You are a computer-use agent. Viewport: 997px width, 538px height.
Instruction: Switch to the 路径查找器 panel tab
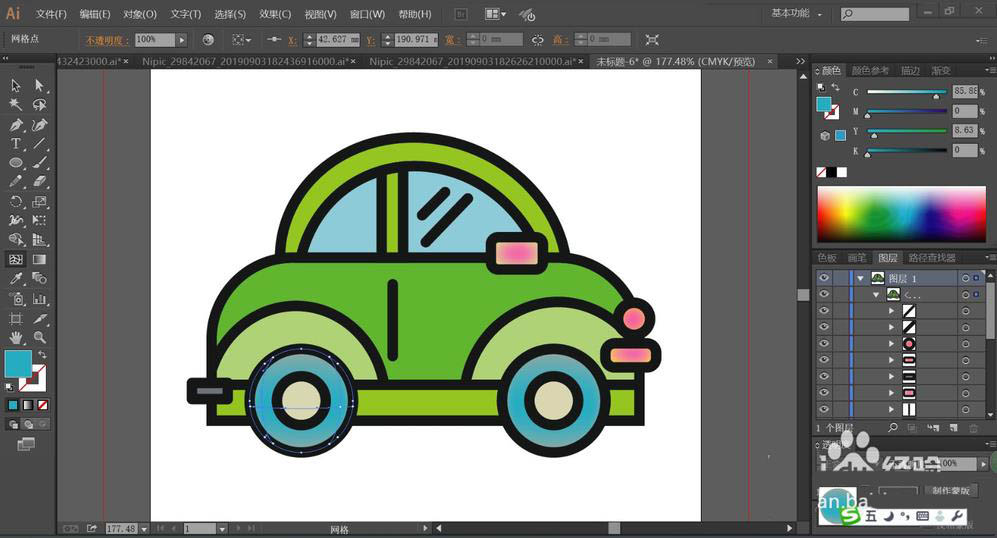click(931, 258)
